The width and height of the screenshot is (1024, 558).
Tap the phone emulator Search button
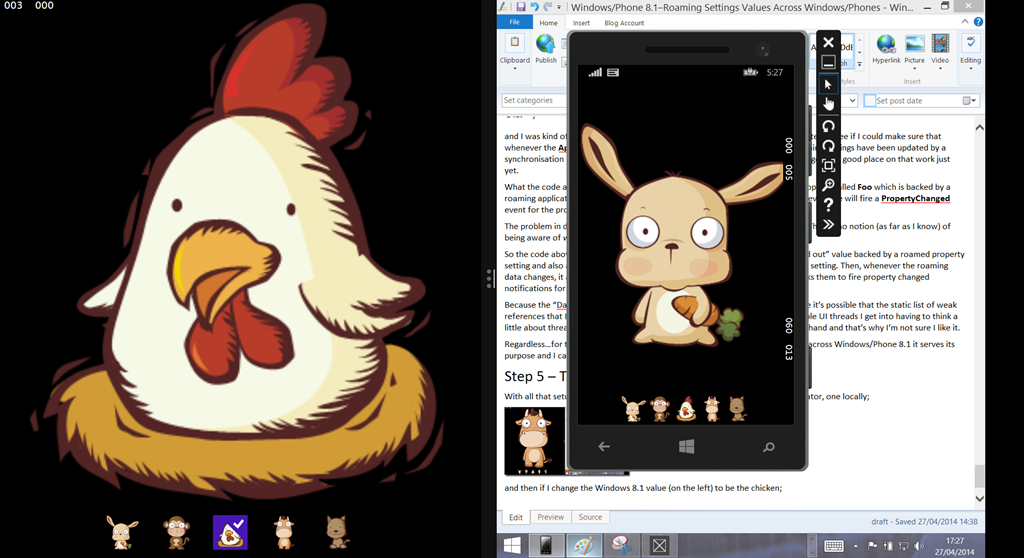[769, 447]
